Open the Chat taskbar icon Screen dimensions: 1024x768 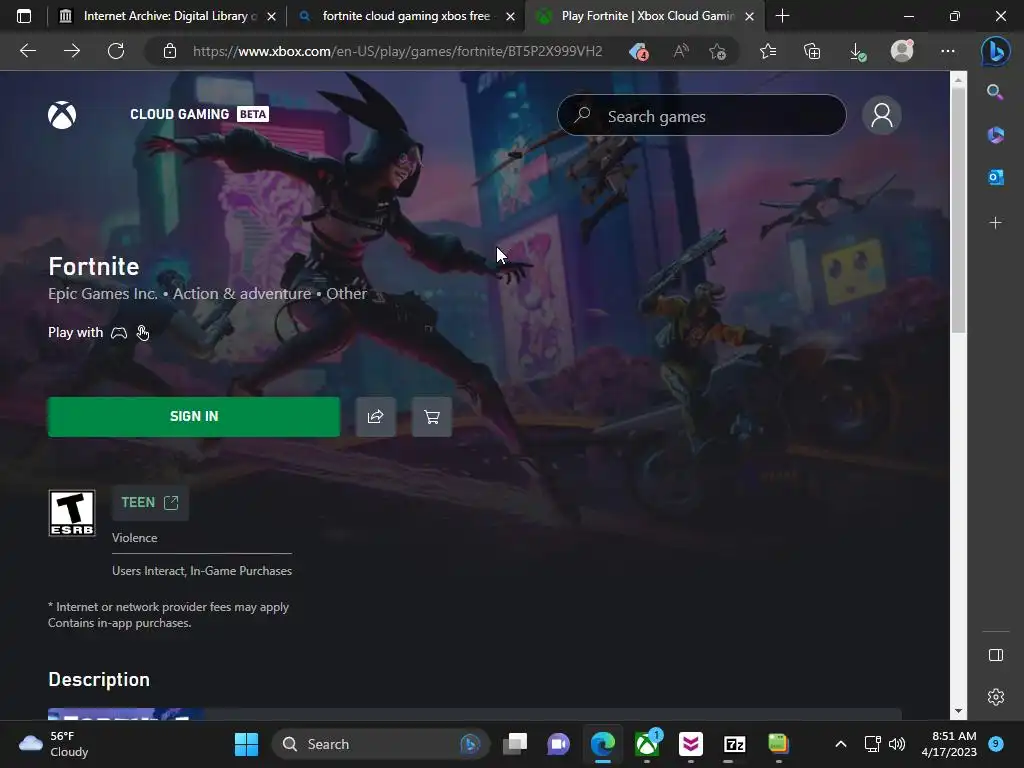click(558, 744)
